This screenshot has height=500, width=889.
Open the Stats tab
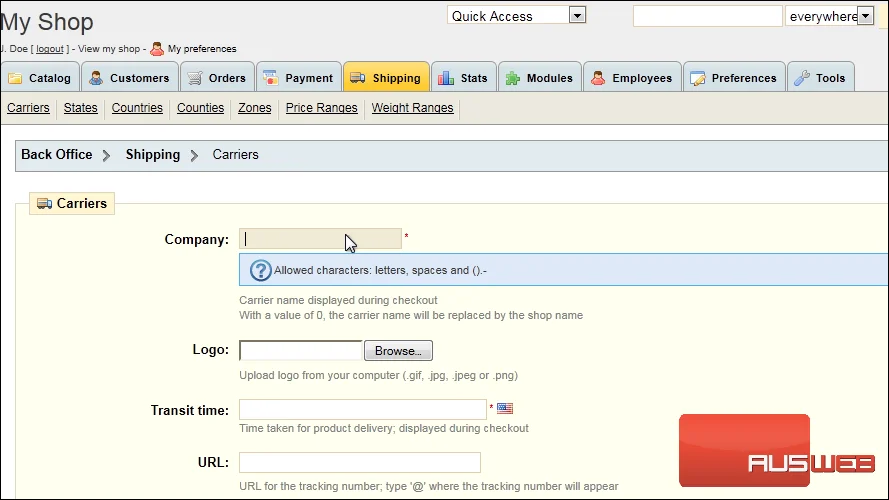[x=464, y=77]
